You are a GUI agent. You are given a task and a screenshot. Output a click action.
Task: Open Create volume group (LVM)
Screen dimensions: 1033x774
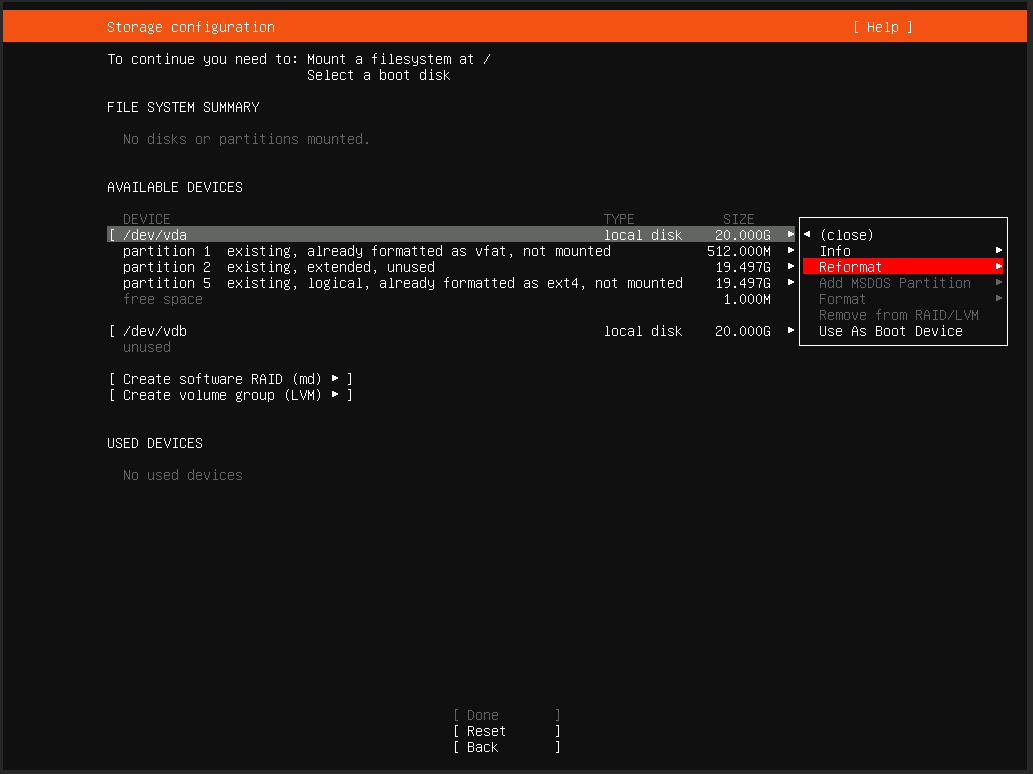230,395
